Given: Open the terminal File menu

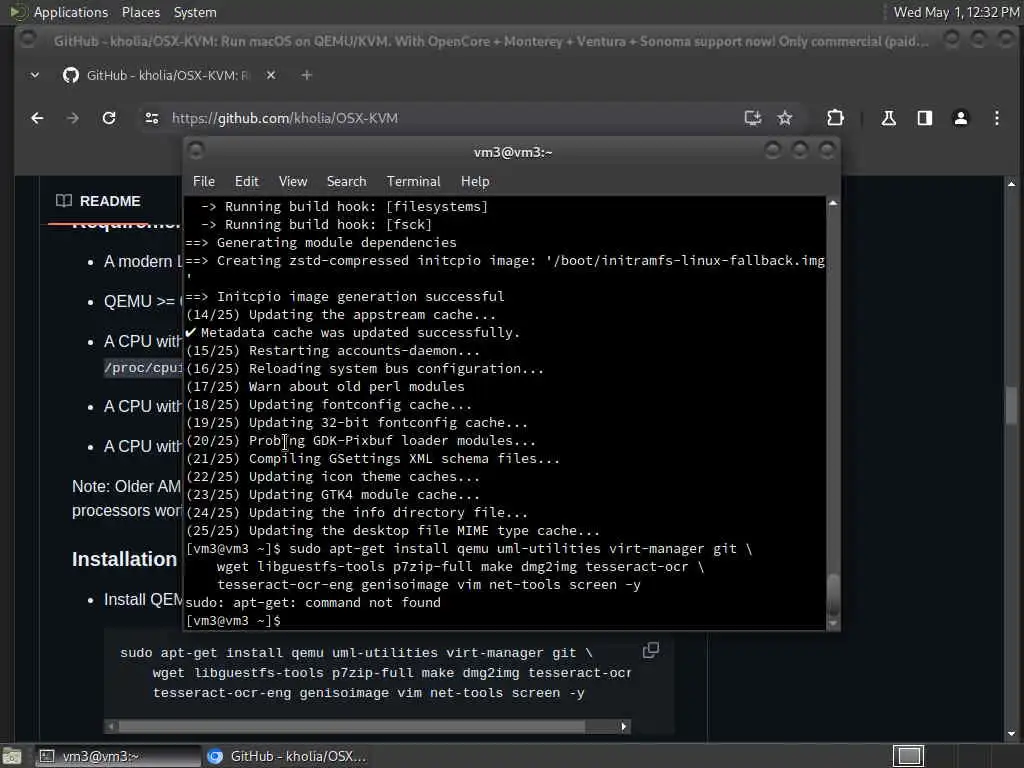Looking at the screenshot, I should 204,182.
